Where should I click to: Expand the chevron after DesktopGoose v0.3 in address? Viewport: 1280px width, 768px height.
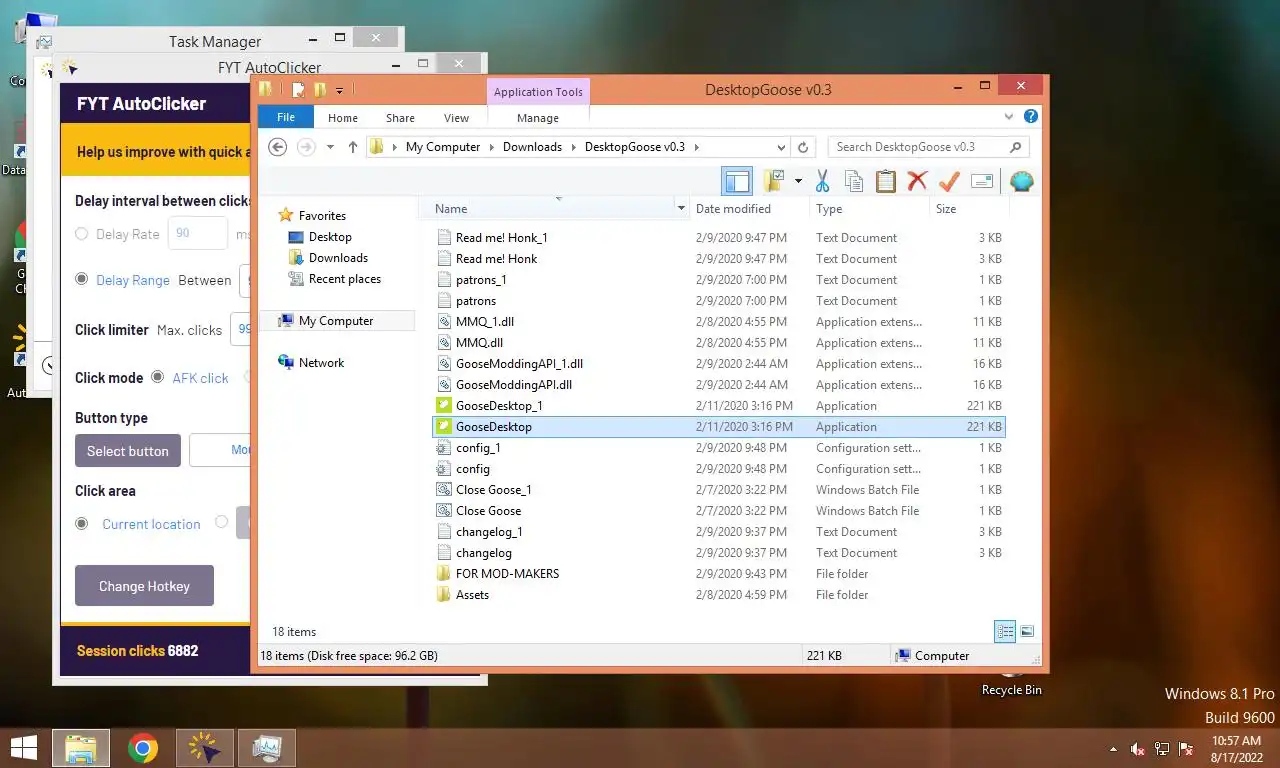pos(696,147)
